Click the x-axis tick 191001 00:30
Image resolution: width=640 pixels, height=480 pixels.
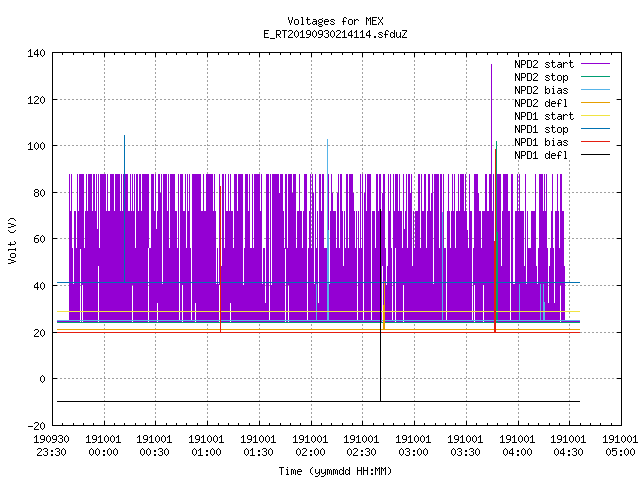pos(154,446)
